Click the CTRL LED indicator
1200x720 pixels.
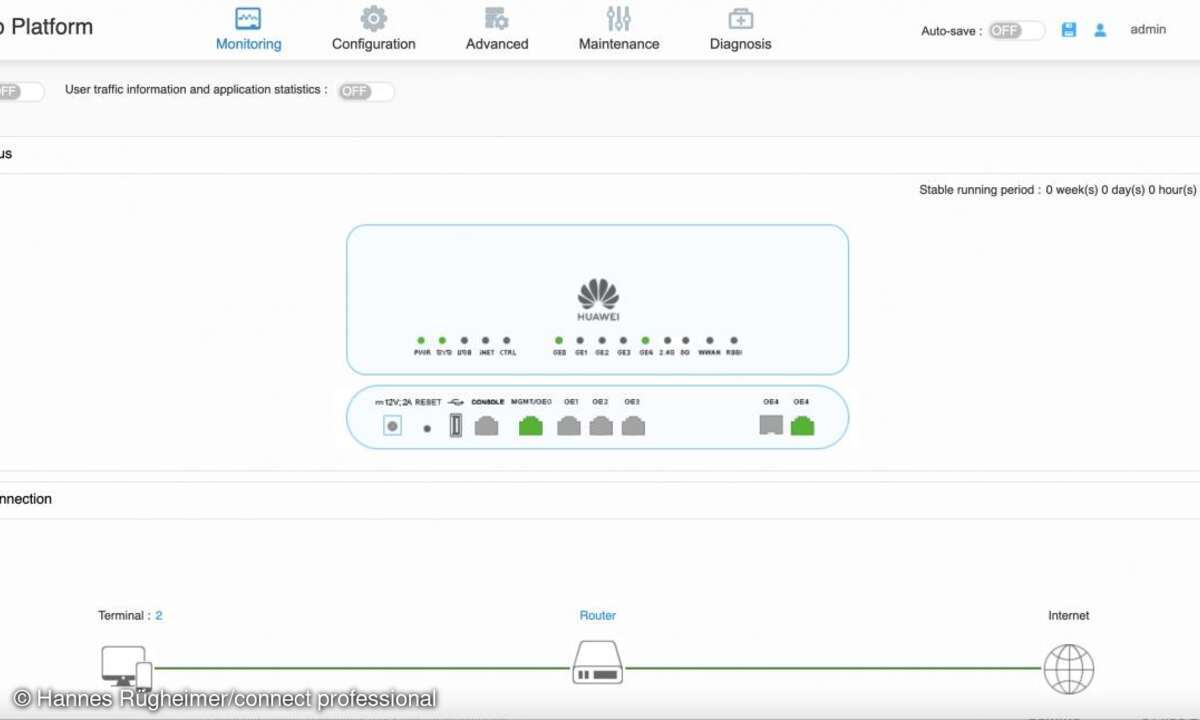point(507,341)
